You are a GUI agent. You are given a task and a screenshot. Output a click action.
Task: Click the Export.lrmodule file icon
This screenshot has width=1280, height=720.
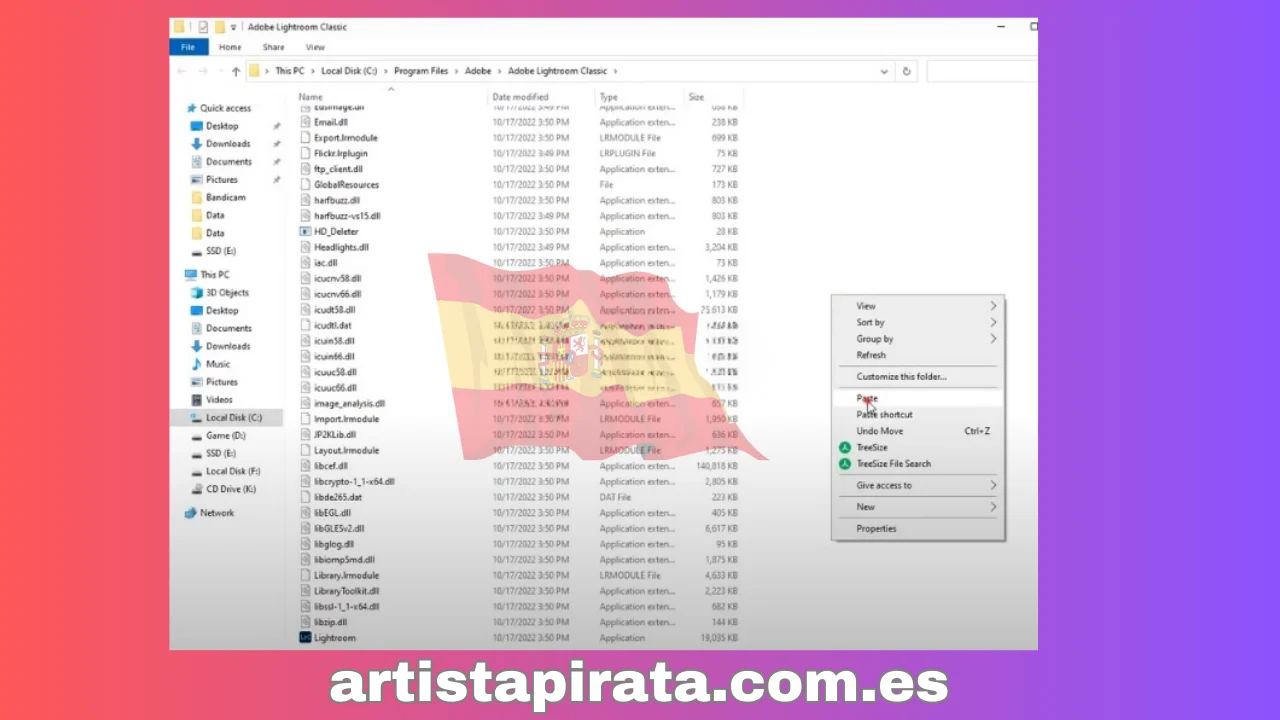click(305, 137)
